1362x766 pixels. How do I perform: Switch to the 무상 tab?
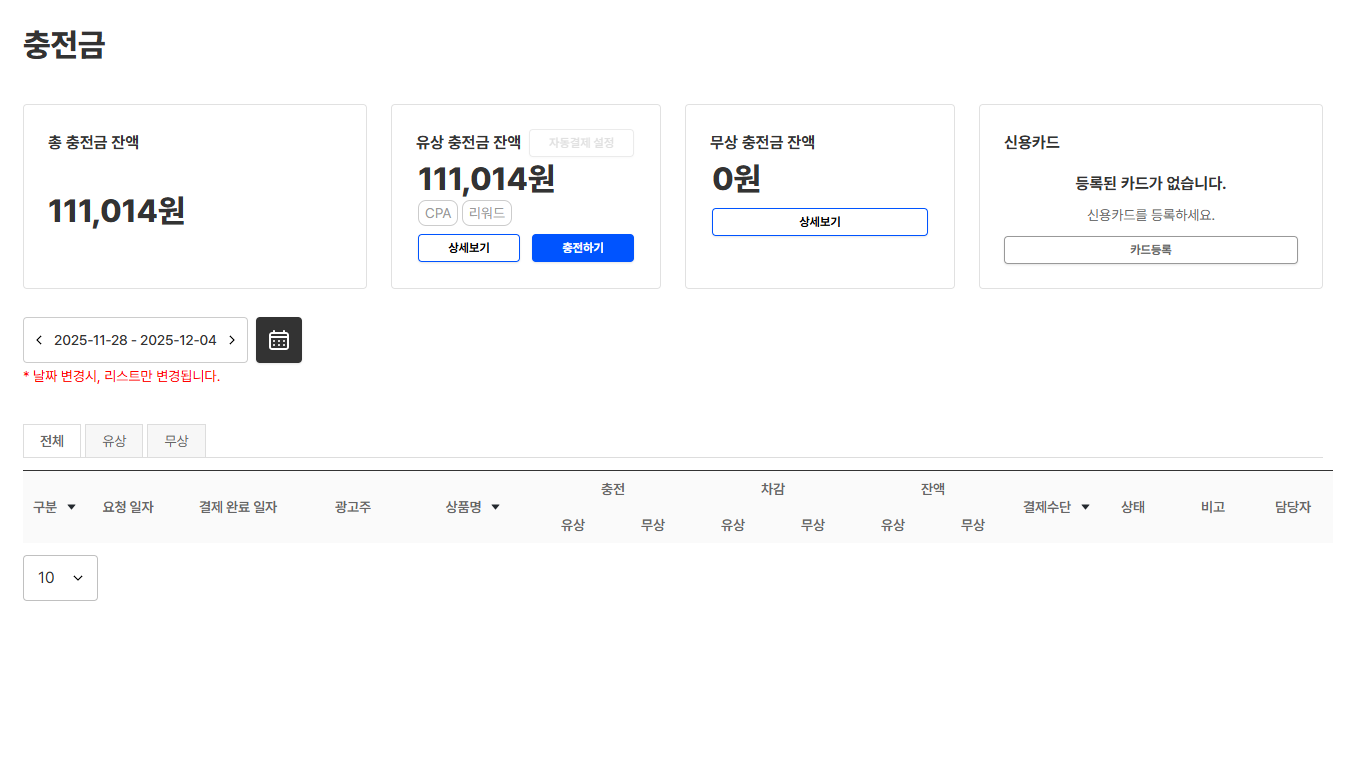(x=176, y=441)
